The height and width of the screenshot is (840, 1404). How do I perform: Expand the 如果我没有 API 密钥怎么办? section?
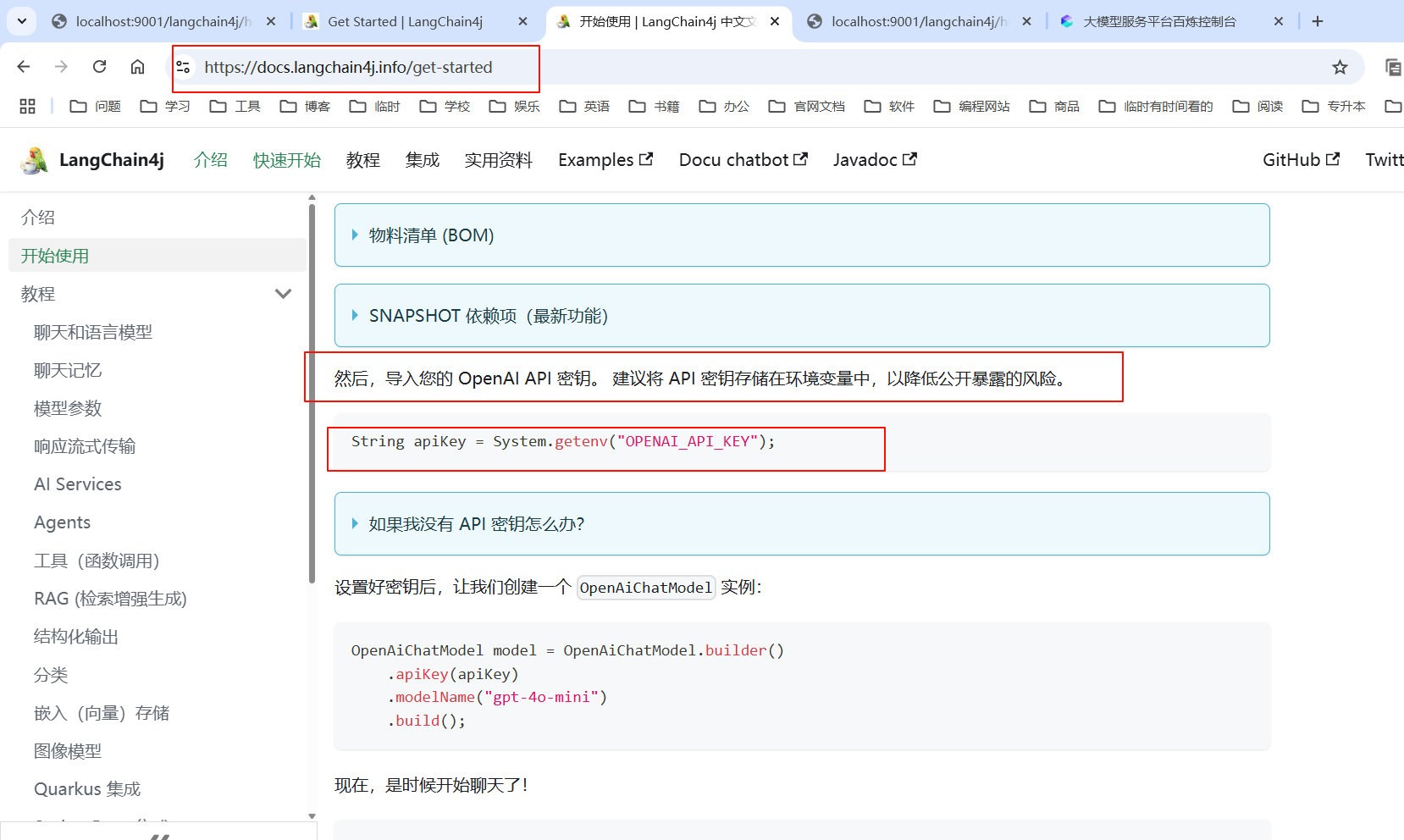click(802, 524)
